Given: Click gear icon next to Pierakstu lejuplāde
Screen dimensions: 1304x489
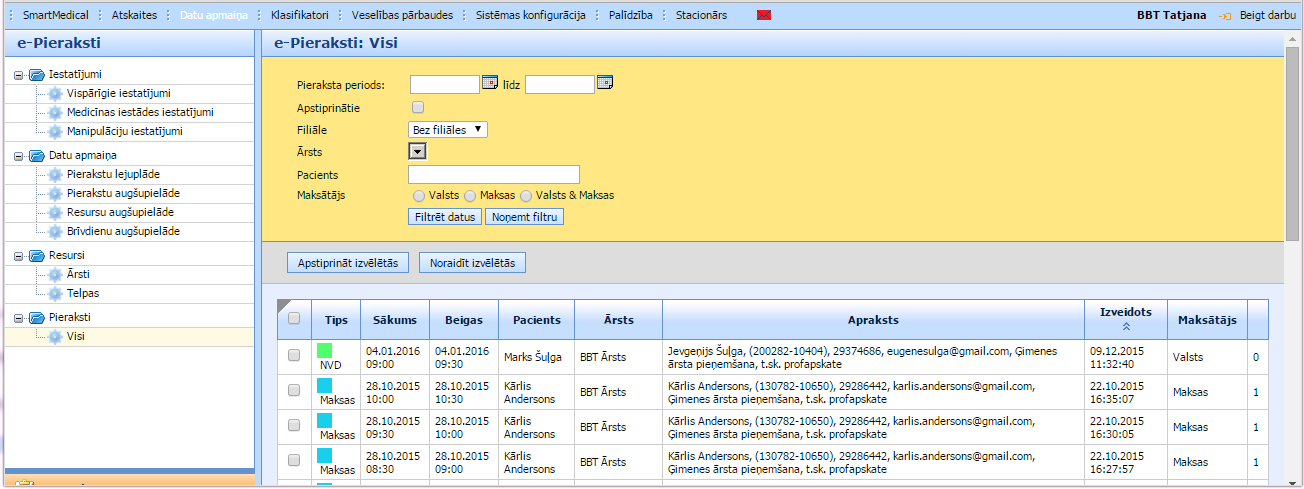Looking at the screenshot, I should click(55, 174).
